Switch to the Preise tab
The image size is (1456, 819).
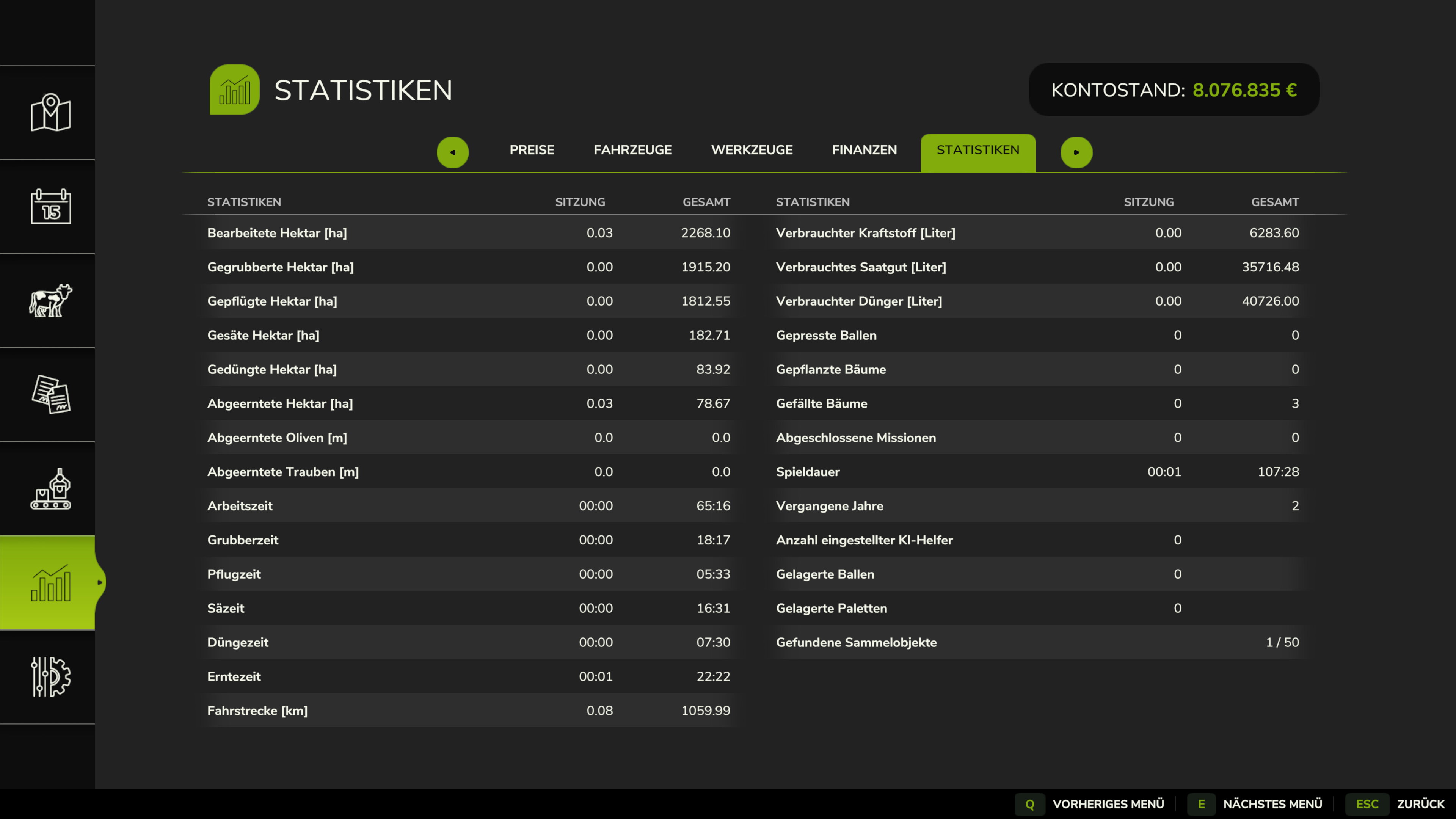[x=531, y=150]
